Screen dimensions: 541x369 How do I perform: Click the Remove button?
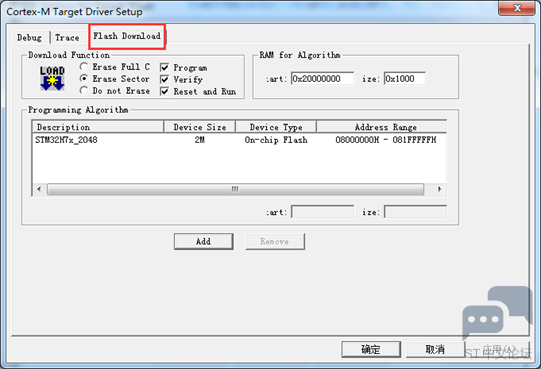coord(275,241)
